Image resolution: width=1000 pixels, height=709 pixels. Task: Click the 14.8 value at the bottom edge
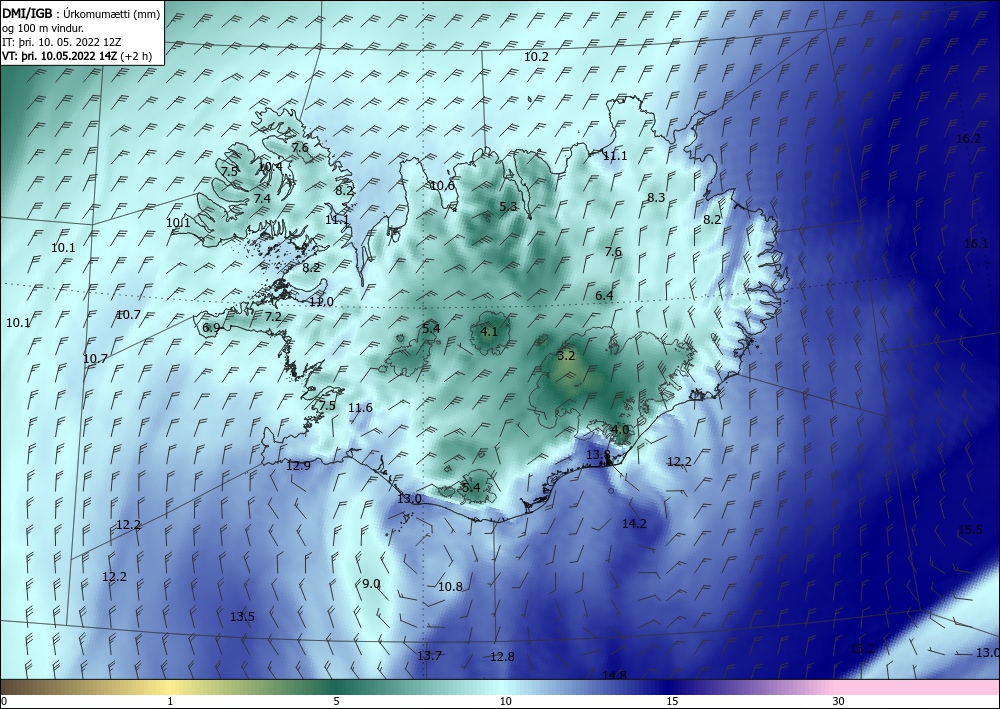614,675
